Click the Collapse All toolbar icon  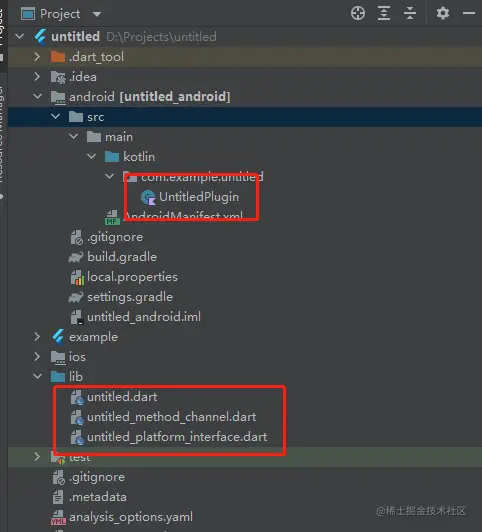(410, 14)
